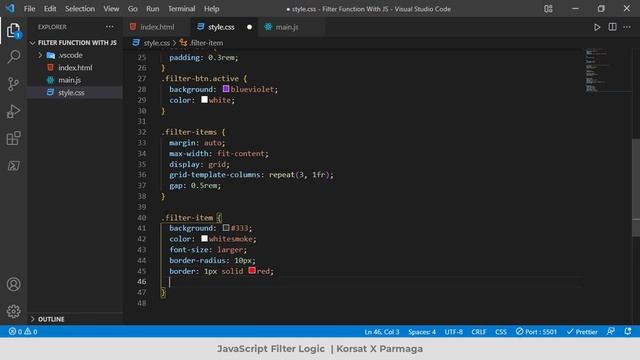Go to line via Ln 46, Col 3
Viewport: 640px width, 360px height.
click(x=382, y=331)
